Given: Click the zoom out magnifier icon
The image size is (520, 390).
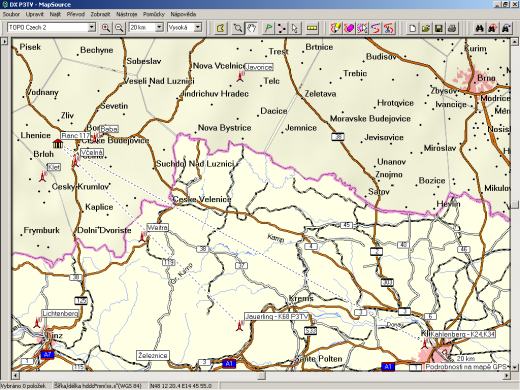Looking at the screenshot, I should click(x=119, y=28).
